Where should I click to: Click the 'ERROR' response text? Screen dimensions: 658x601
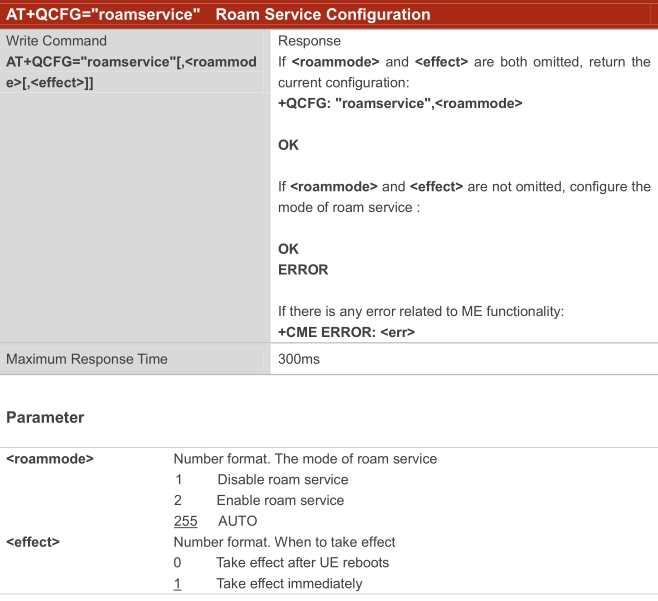pyautogui.click(x=303, y=269)
